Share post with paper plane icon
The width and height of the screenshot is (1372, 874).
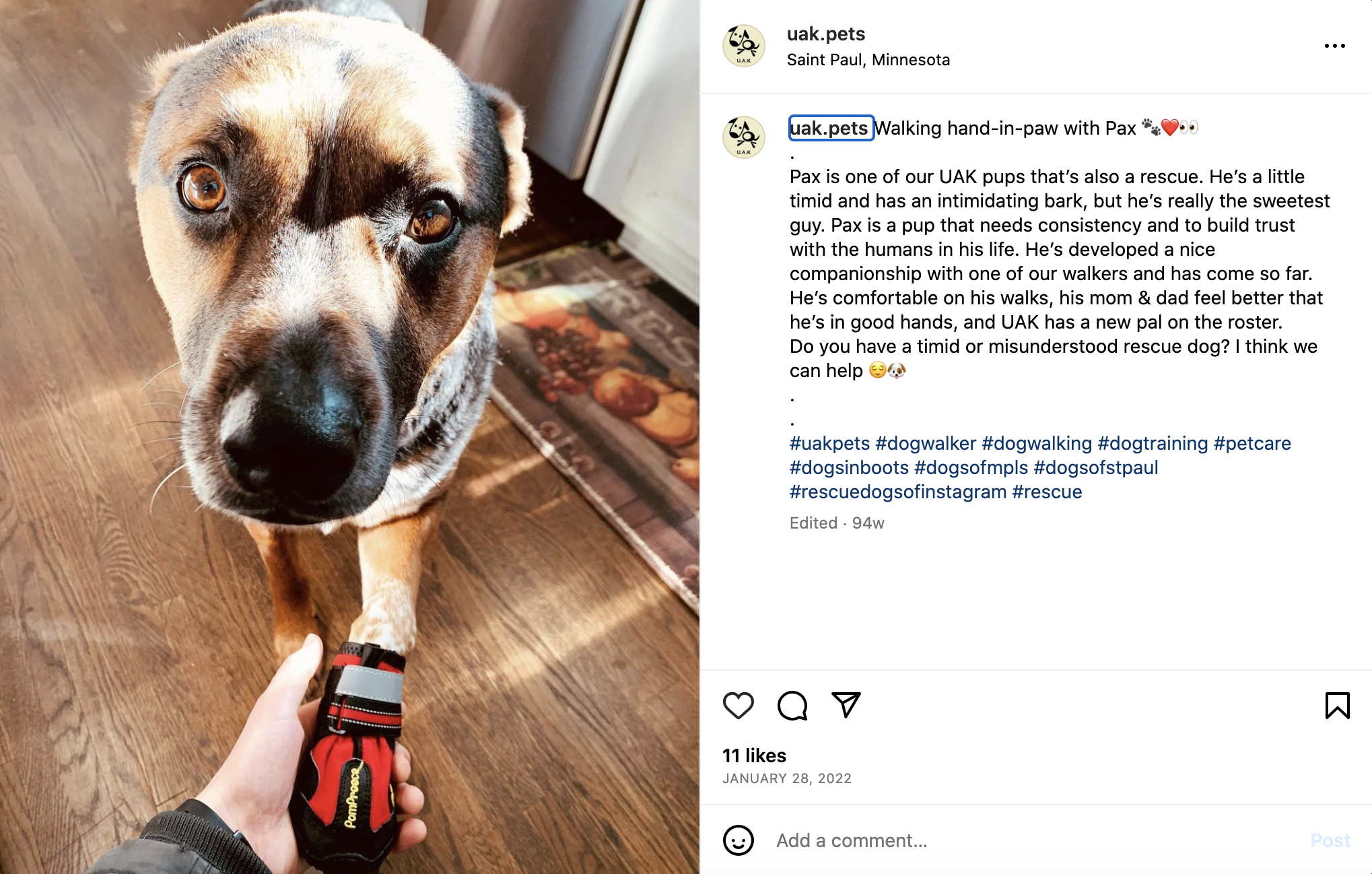(846, 705)
